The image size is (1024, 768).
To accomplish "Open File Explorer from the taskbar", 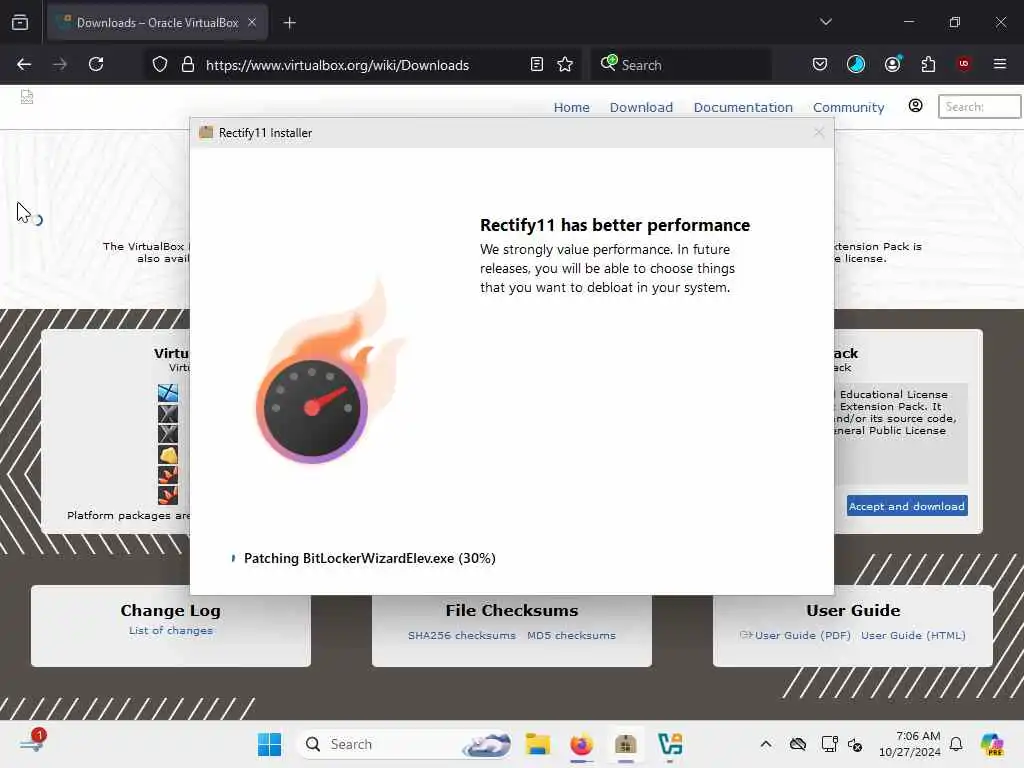I will pyautogui.click(x=537, y=744).
